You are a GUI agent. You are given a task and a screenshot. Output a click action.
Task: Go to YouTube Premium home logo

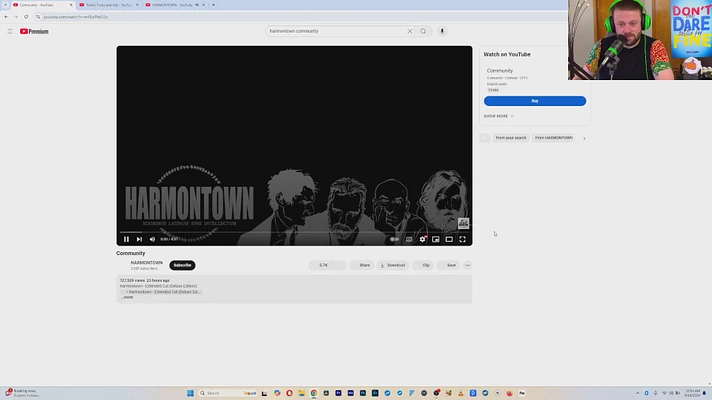click(x=34, y=31)
